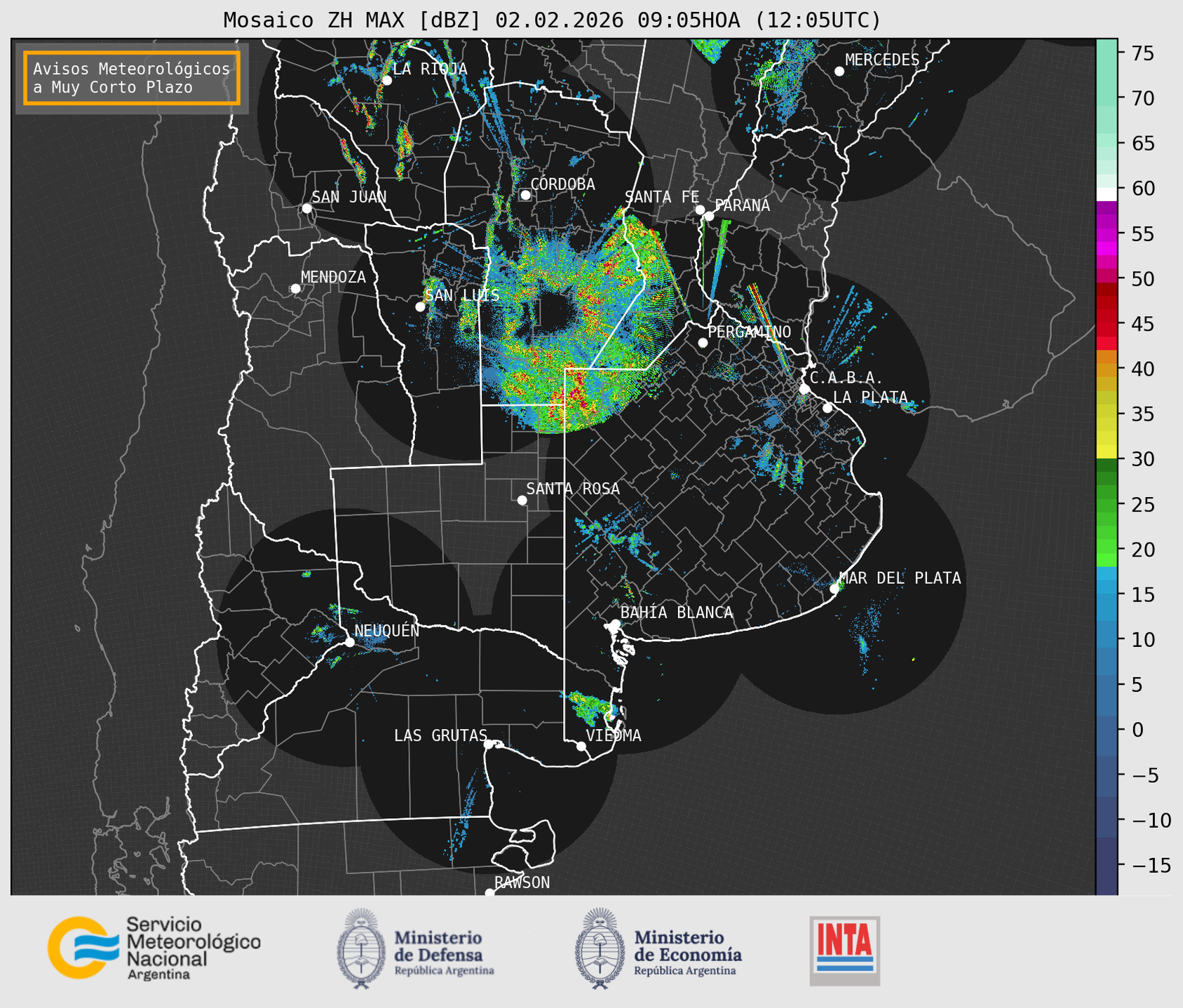This screenshot has width=1183, height=1008.
Task: Pick the magenta 55 dBZ band on color scale
Action: [1106, 235]
